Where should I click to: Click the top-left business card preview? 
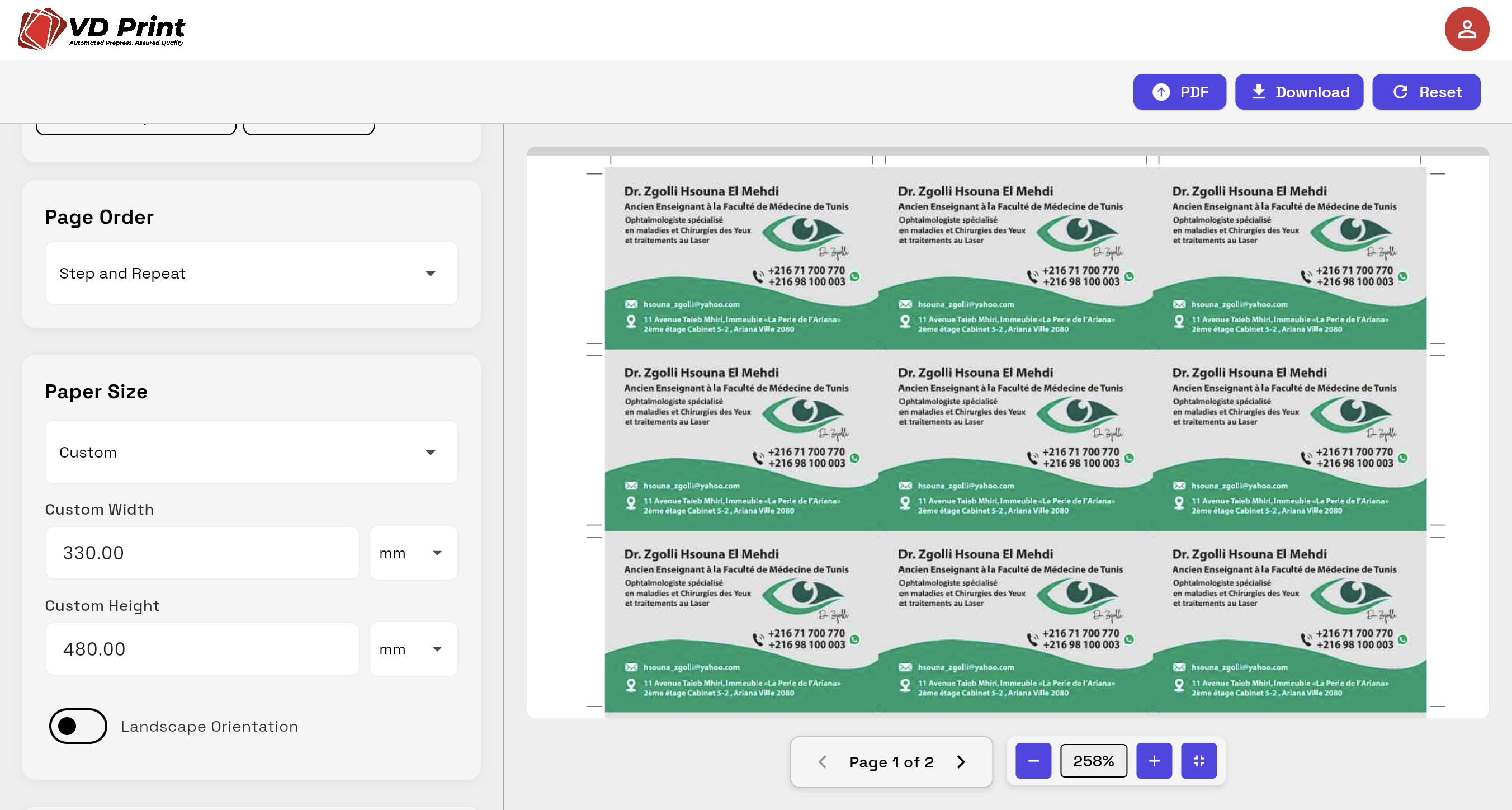coord(741,258)
